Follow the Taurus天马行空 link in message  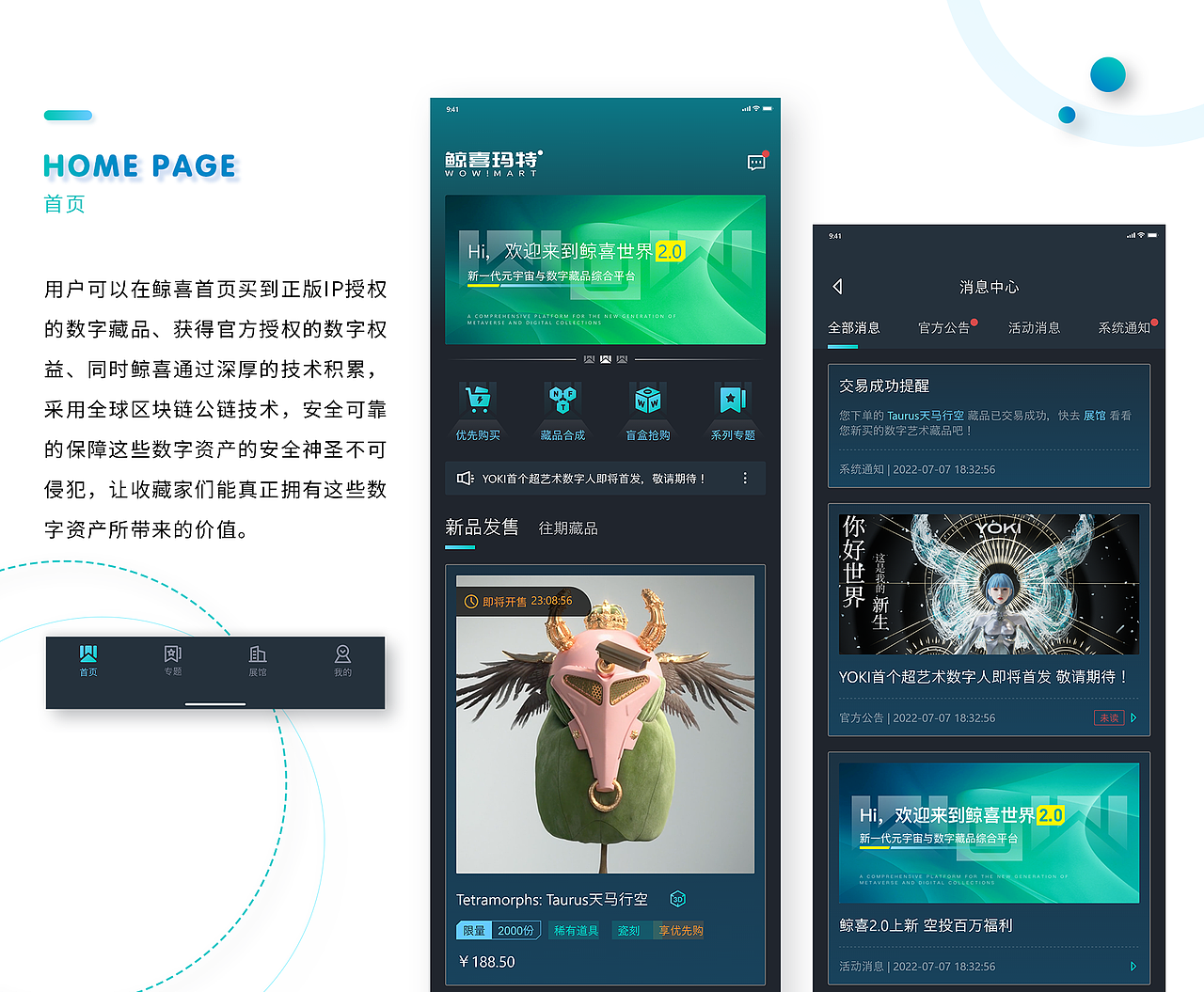(926, 416)
